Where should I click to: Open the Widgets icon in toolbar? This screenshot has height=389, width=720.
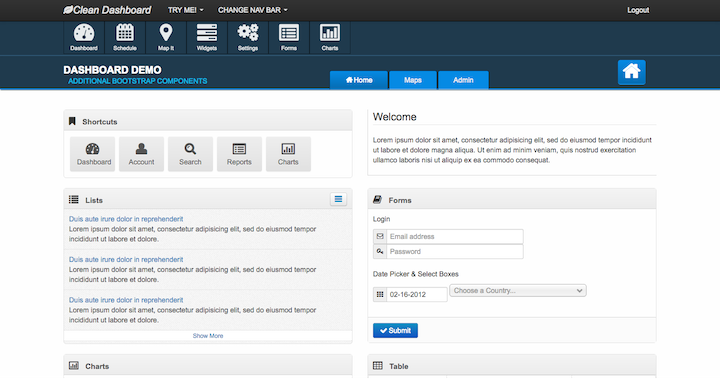pyautogui.click(x=207, y=38)
